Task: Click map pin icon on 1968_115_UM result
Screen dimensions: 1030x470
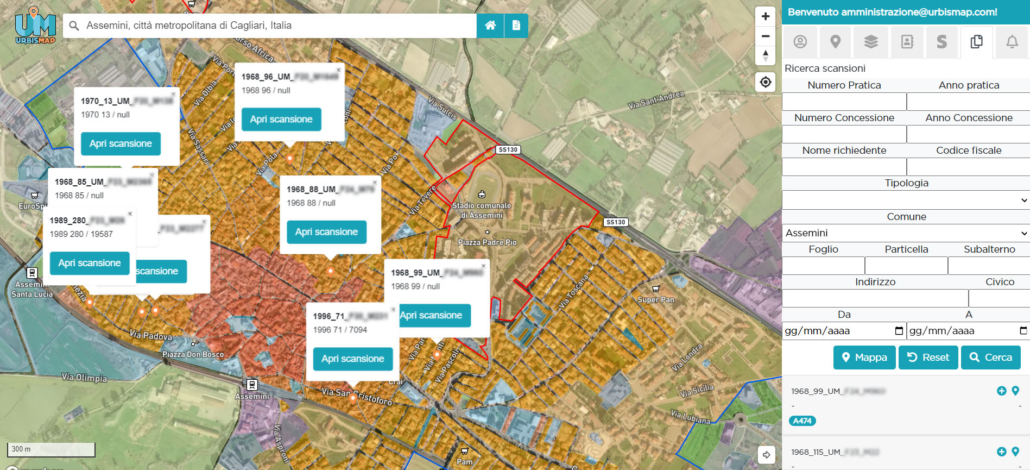Action: (1016, 452)
